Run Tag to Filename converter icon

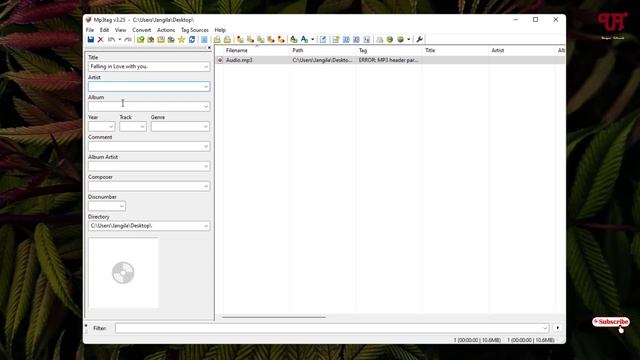point(240,40)
